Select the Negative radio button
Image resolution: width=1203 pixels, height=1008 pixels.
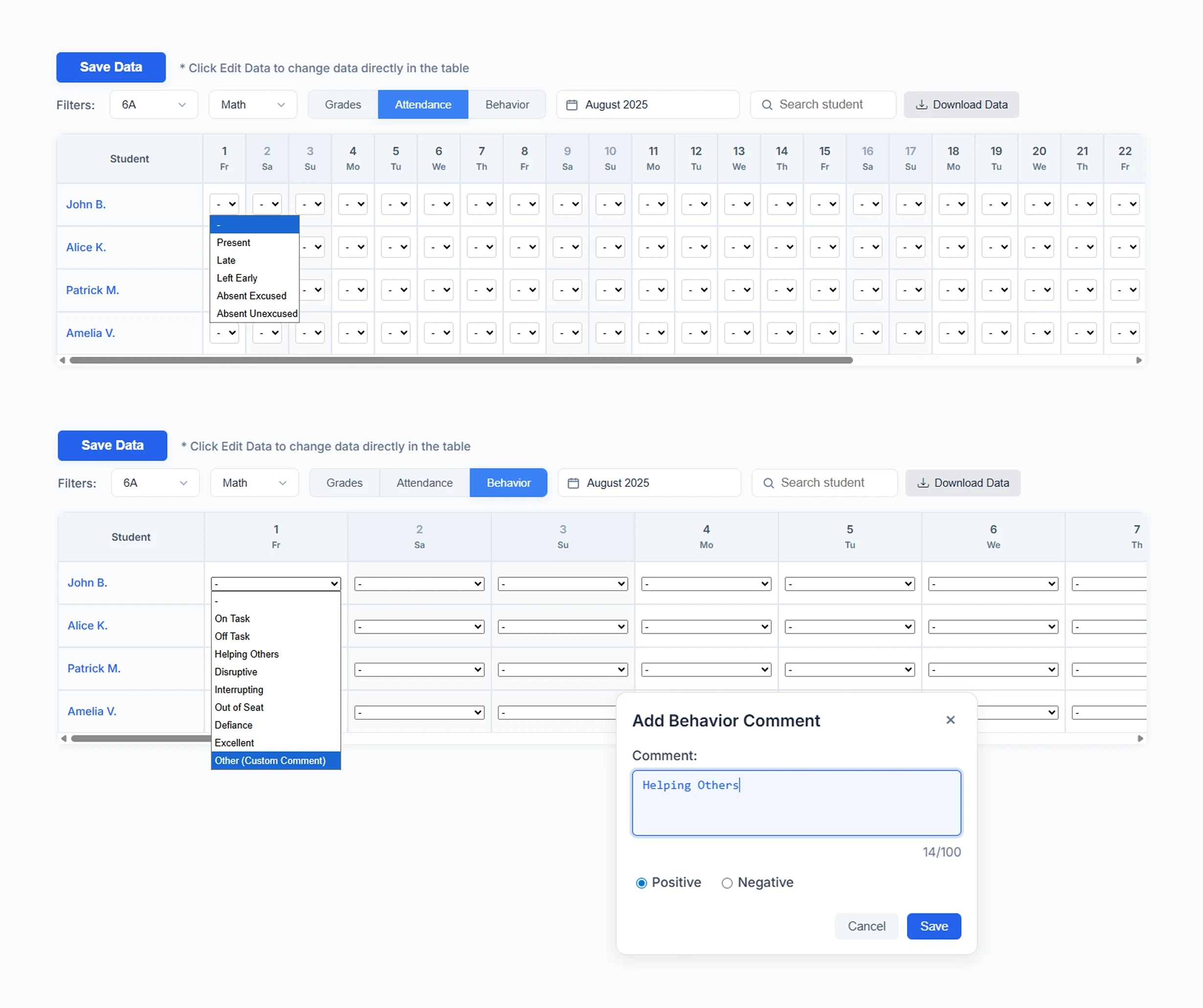[727, 883]
